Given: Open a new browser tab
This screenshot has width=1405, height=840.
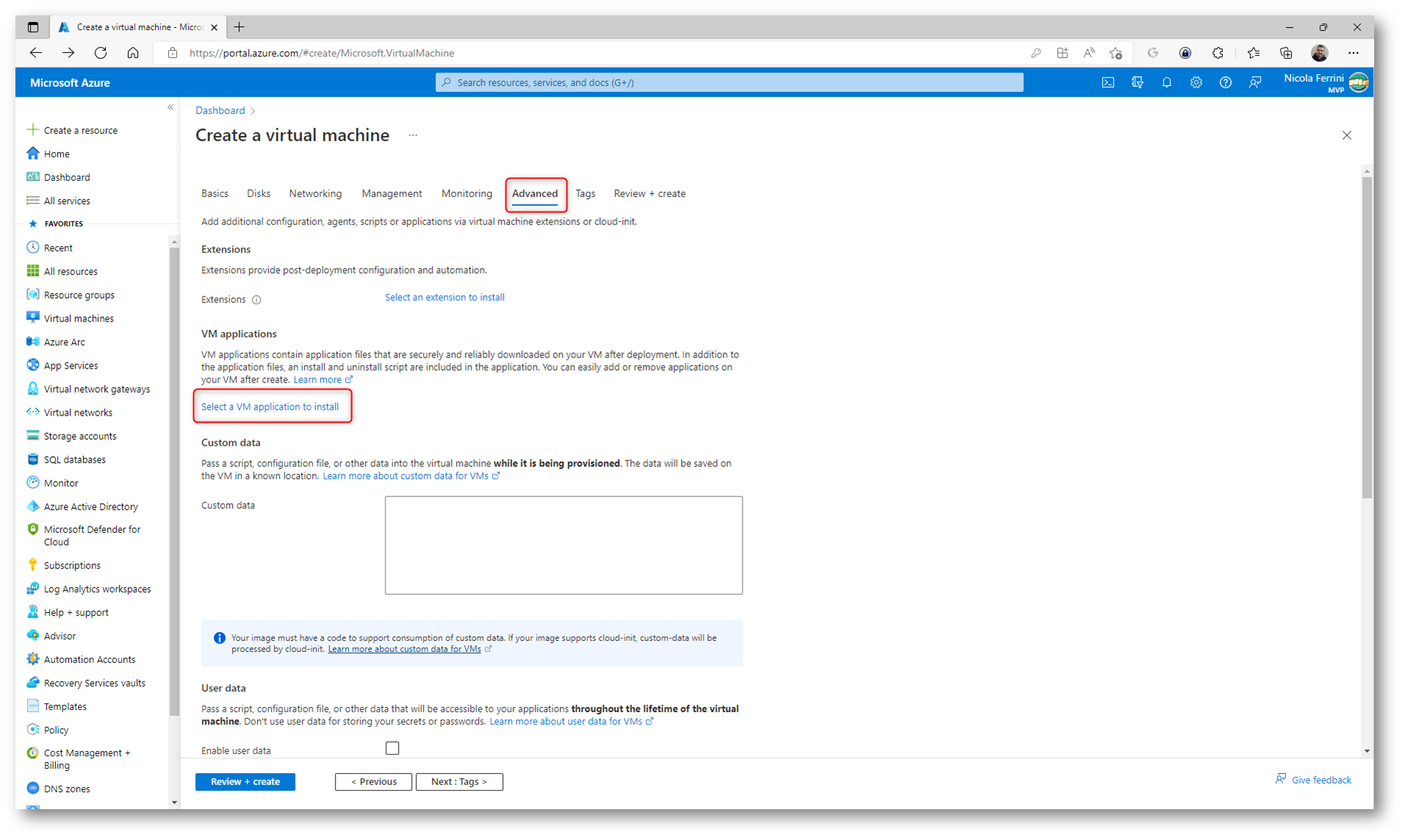Looking at the screenshot, I should (239, 27).
